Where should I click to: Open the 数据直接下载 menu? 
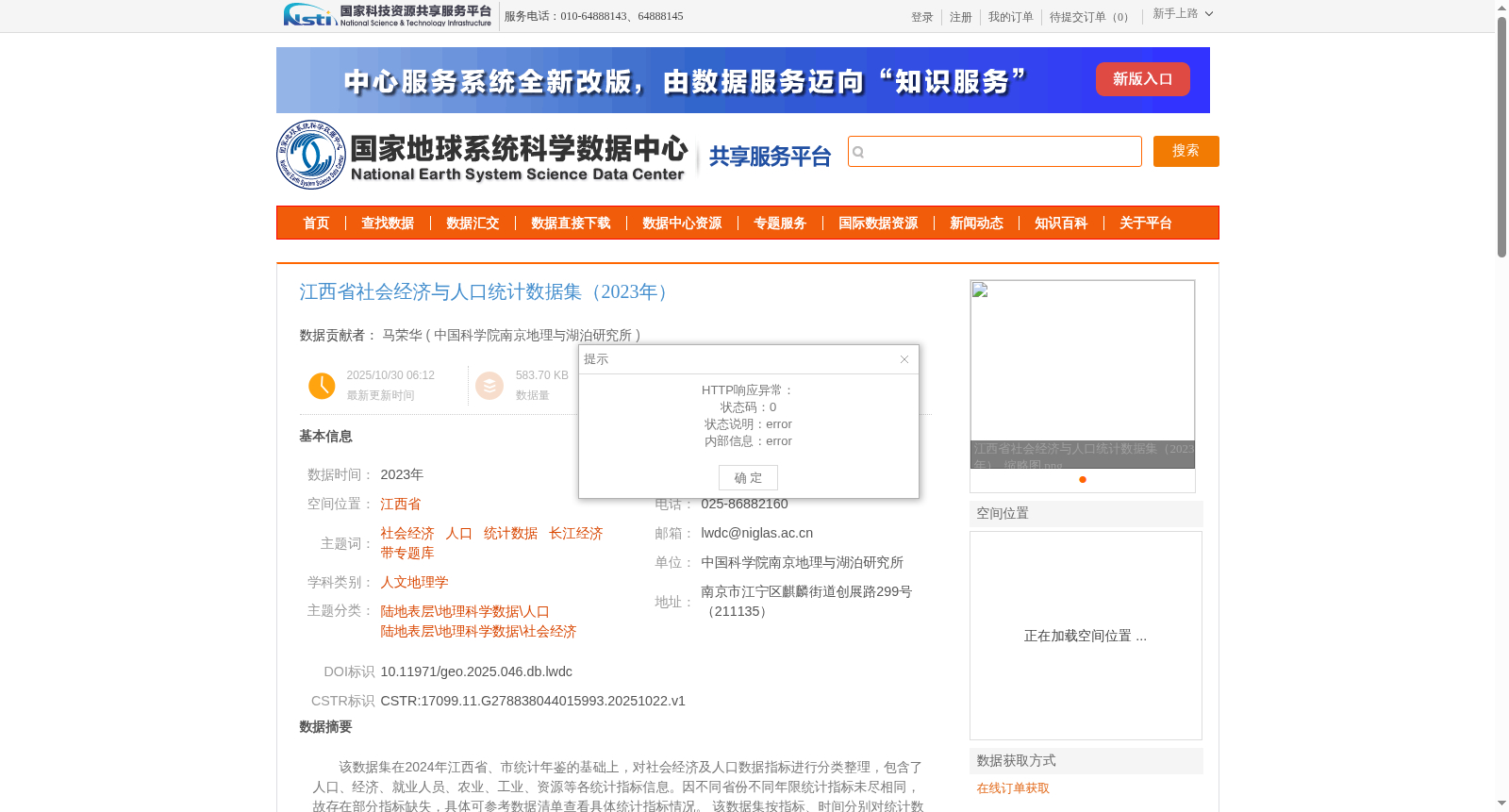(x=571, y=224)
